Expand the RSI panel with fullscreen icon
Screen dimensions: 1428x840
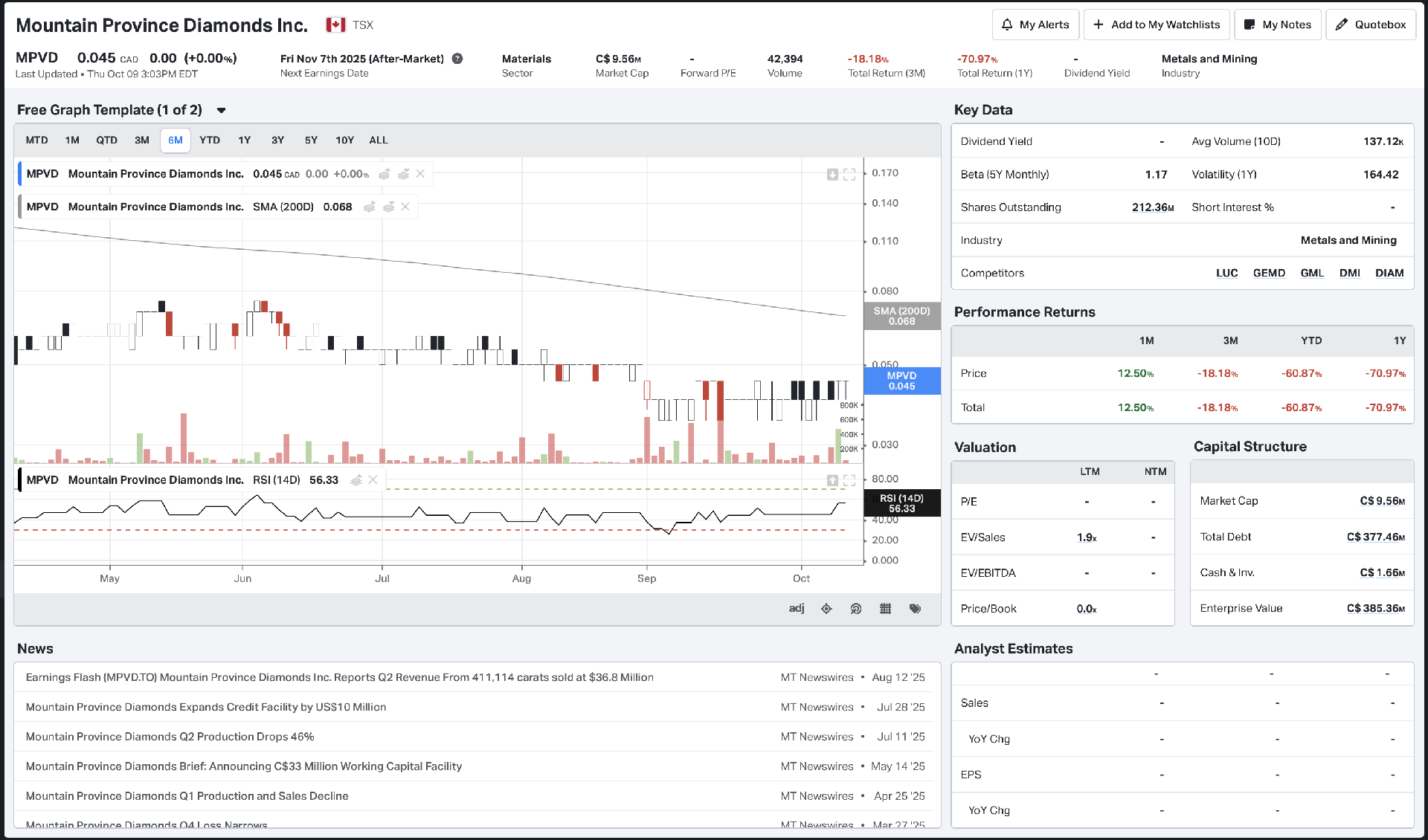tap(849, 480)
